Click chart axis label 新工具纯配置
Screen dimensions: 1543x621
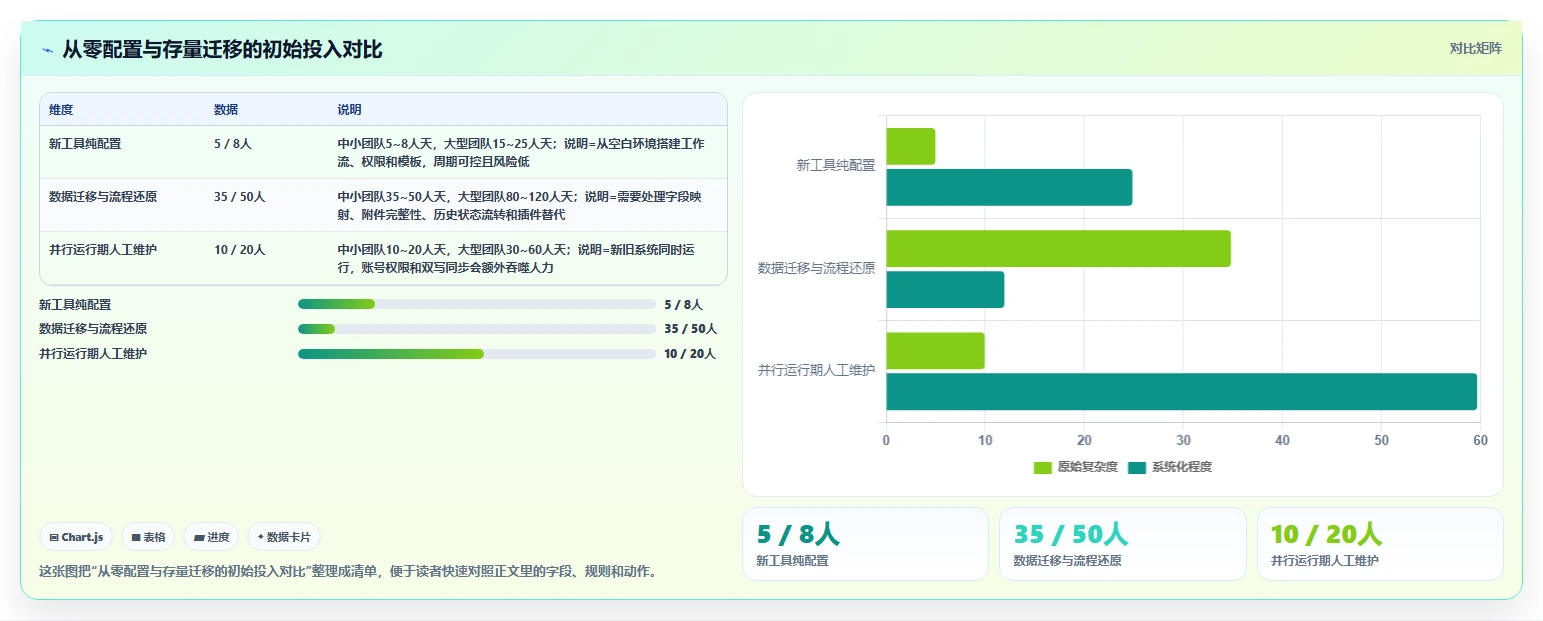tap(836, 166)
